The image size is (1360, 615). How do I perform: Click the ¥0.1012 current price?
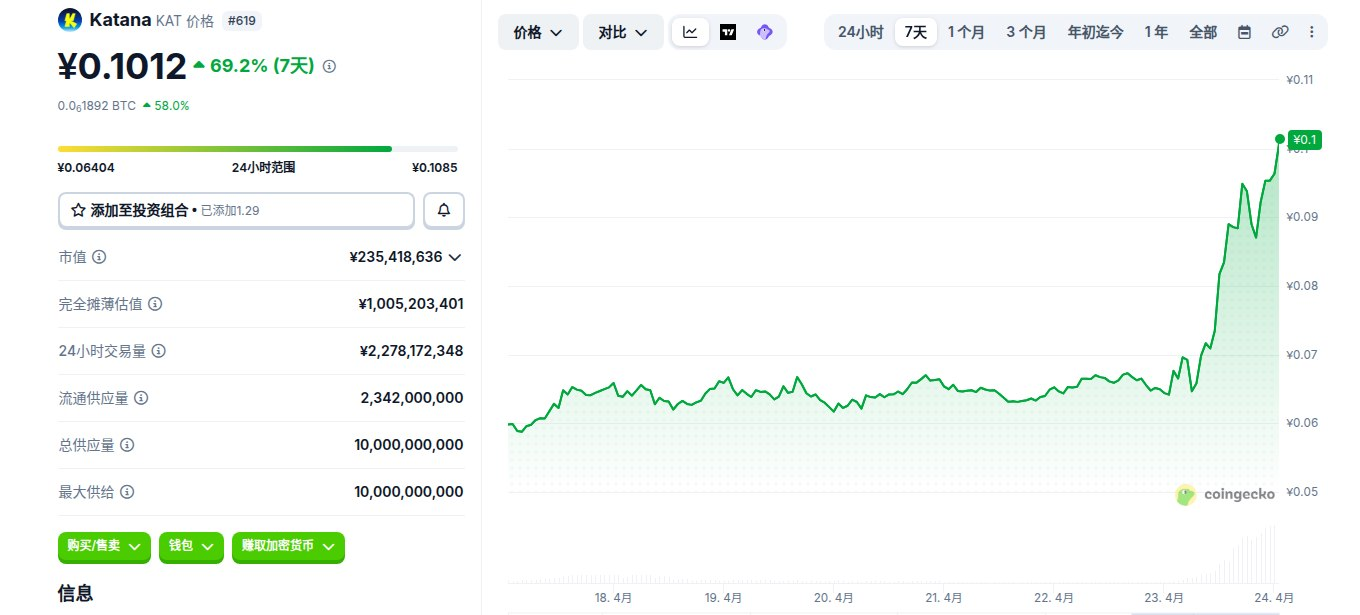[122, 67]
